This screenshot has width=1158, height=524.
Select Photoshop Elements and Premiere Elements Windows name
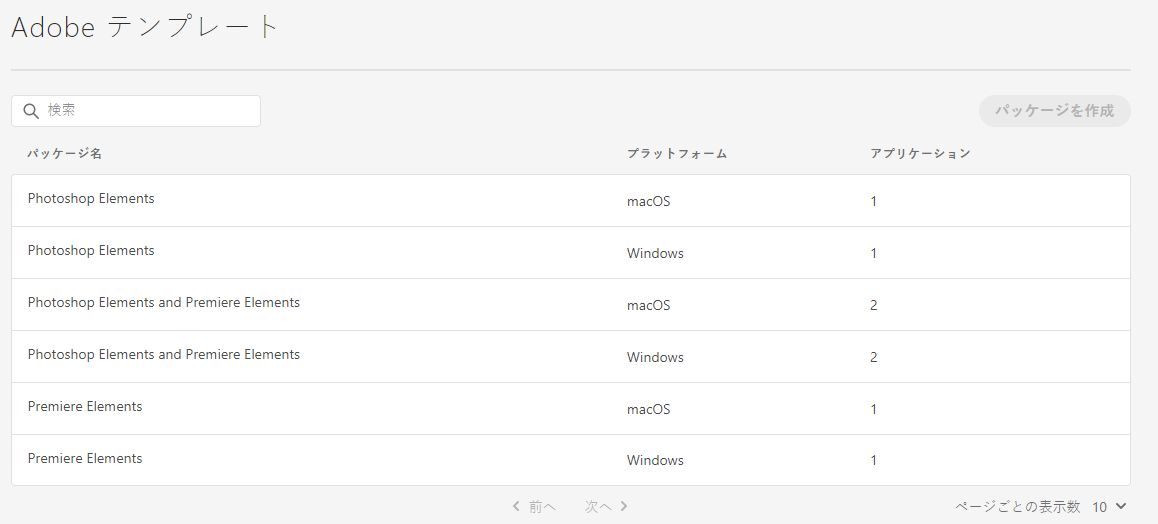point(164,354)
